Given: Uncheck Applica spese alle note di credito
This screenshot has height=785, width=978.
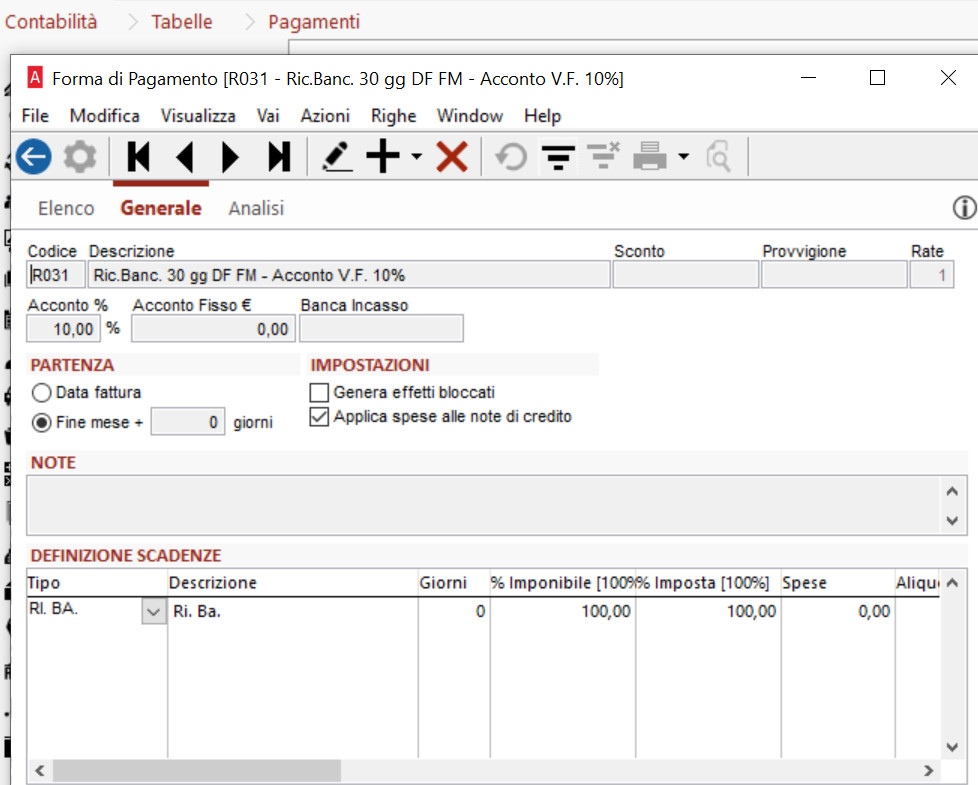Looking at the screenshot, I should click(x=319, y=417).
